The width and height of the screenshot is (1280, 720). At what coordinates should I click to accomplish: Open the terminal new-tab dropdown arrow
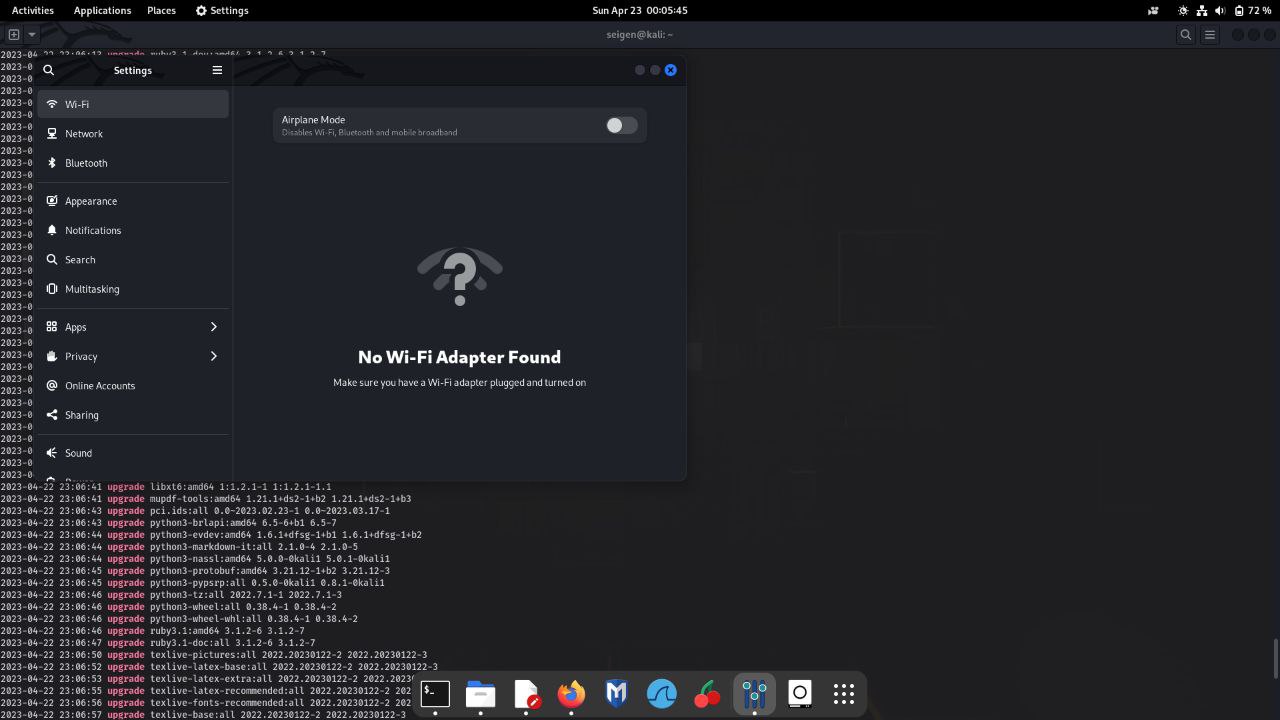tap(32, 34)
